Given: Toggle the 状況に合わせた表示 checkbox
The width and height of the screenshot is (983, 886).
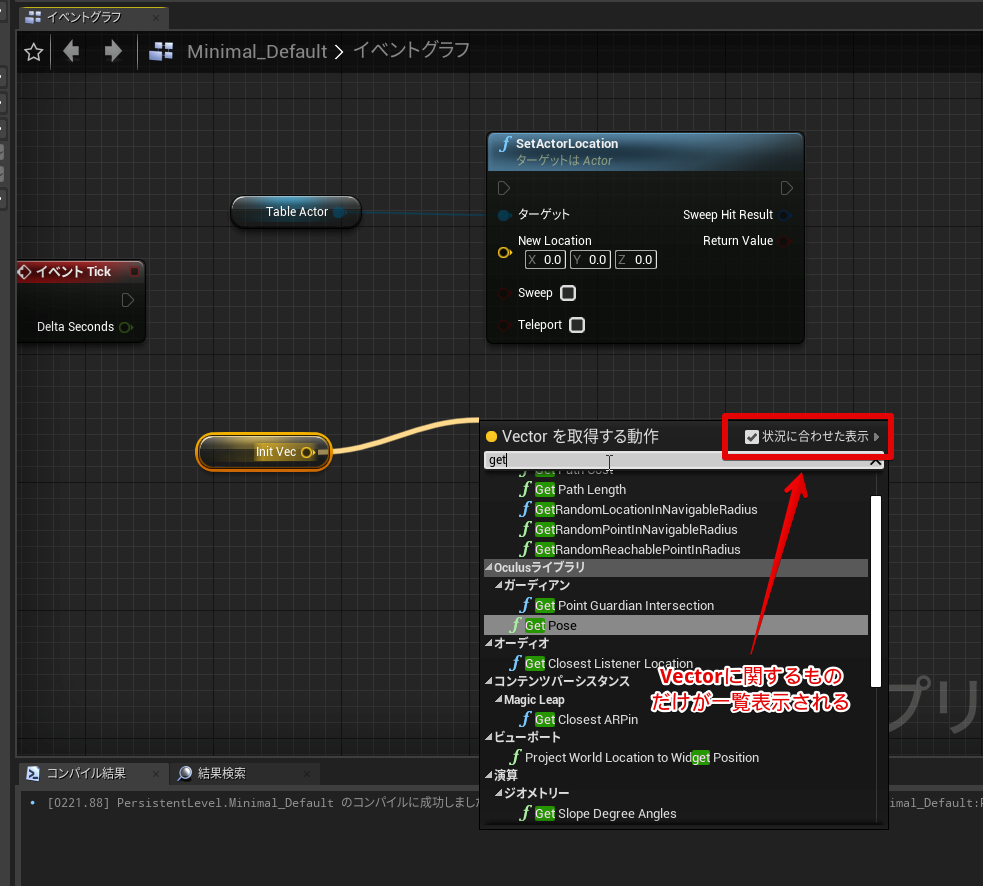Looking at the screenshot, I should click(752, 436).
